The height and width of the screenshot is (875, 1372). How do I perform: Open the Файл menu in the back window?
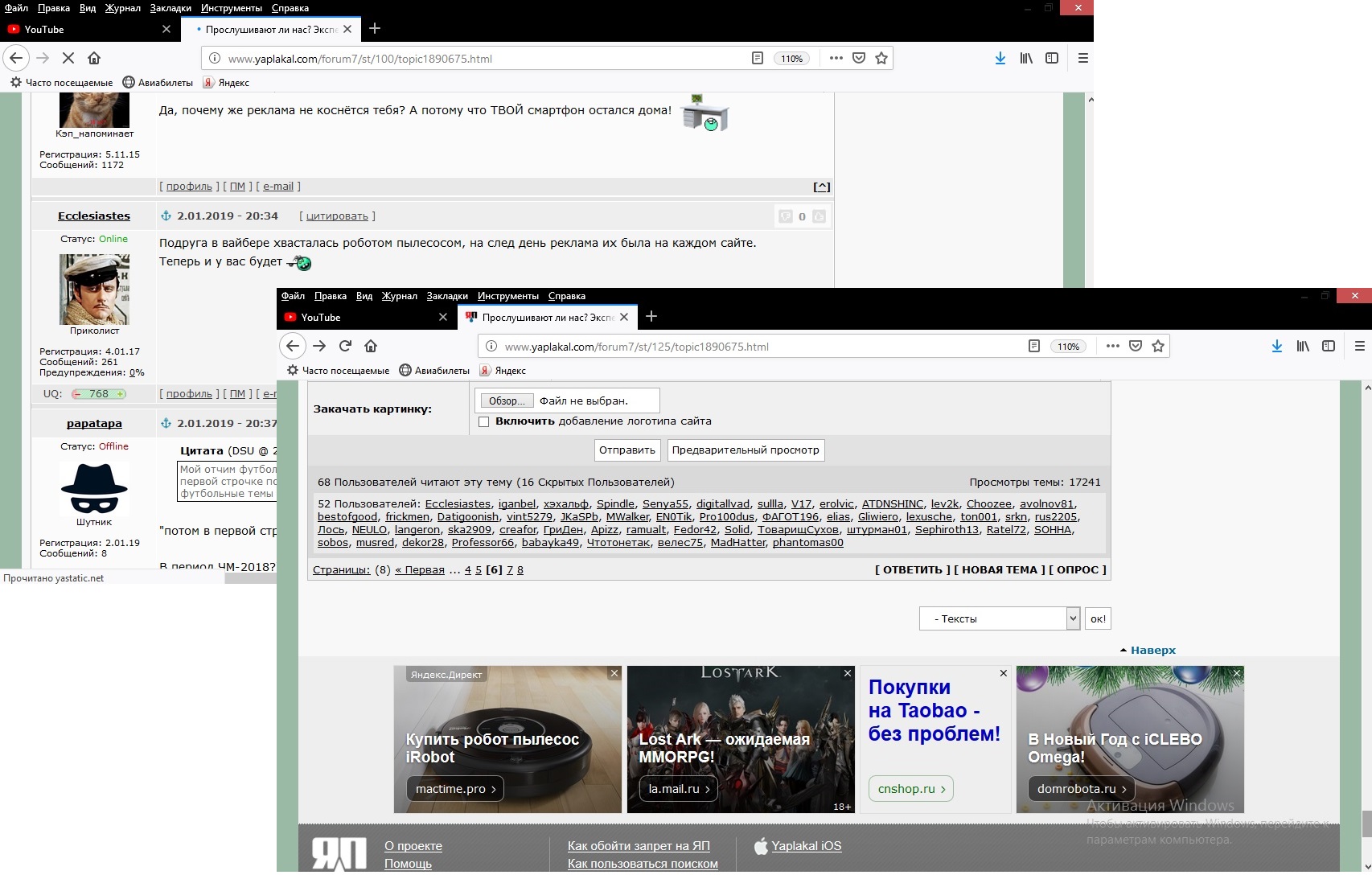pyautogui.click(x=16, y=8)
